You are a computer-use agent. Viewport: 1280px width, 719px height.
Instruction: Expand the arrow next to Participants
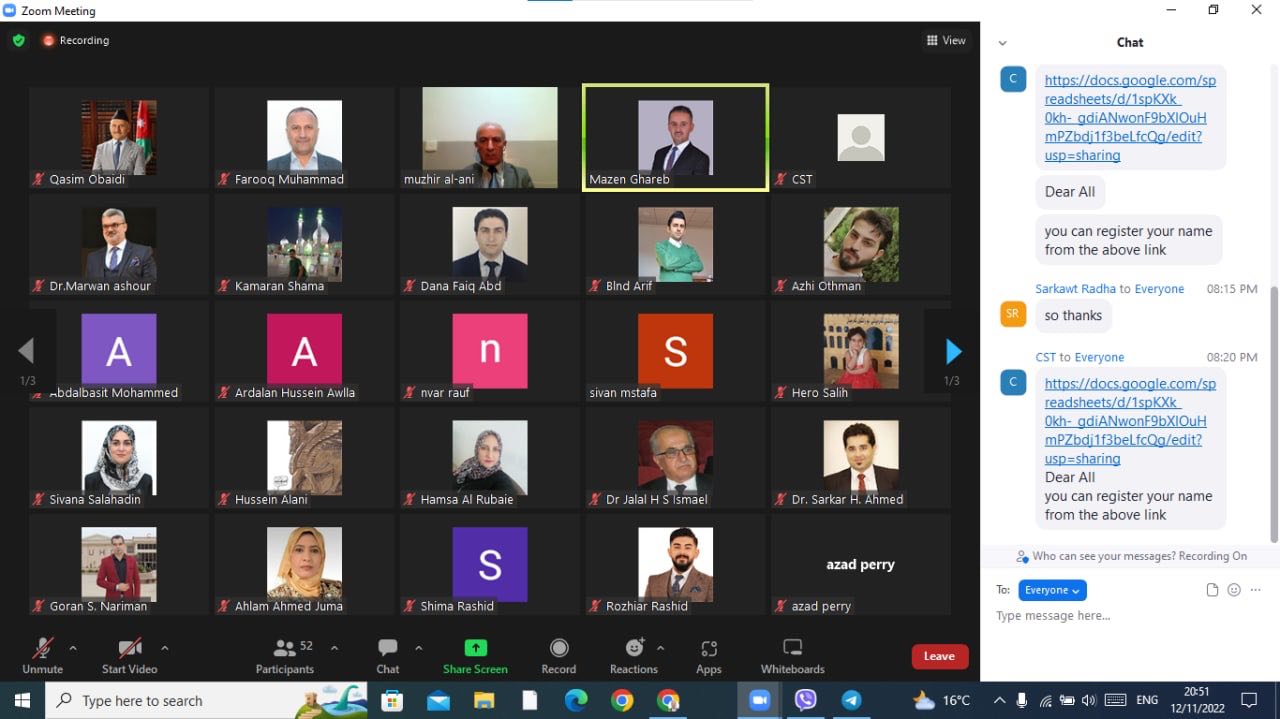[334, 648]
